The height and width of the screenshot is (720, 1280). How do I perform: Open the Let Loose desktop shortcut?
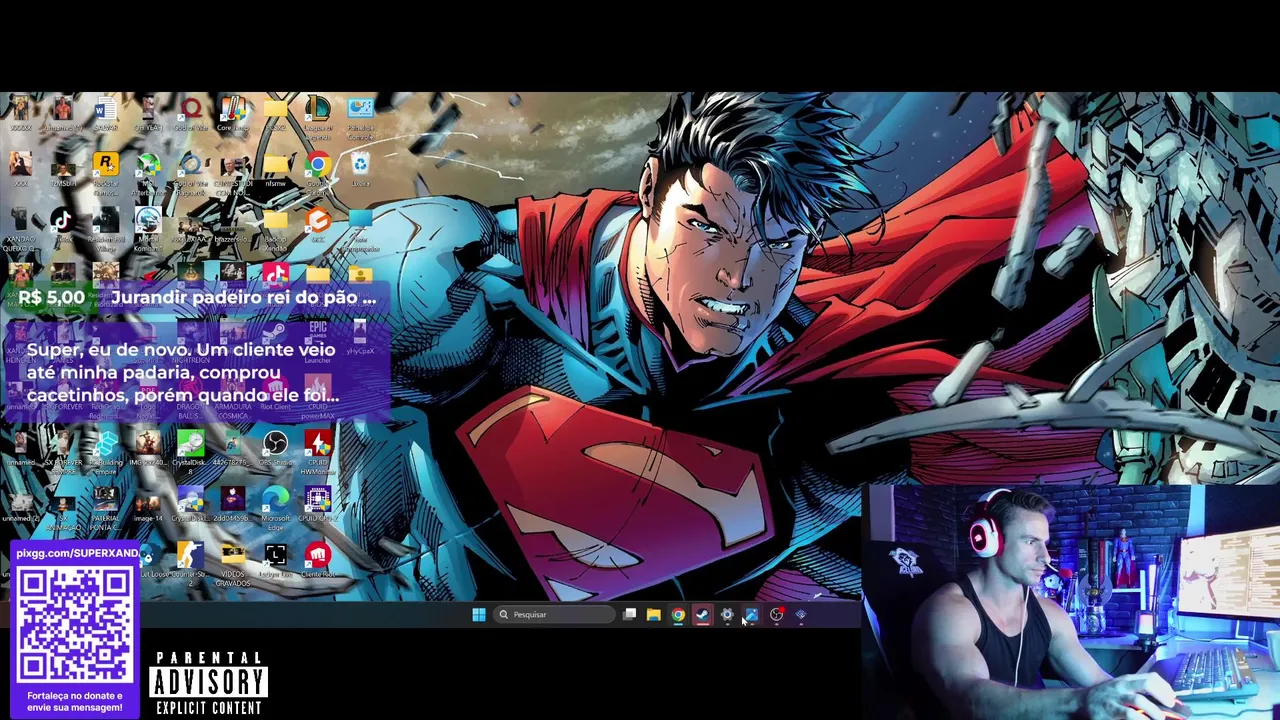click(x=152, y=560)
